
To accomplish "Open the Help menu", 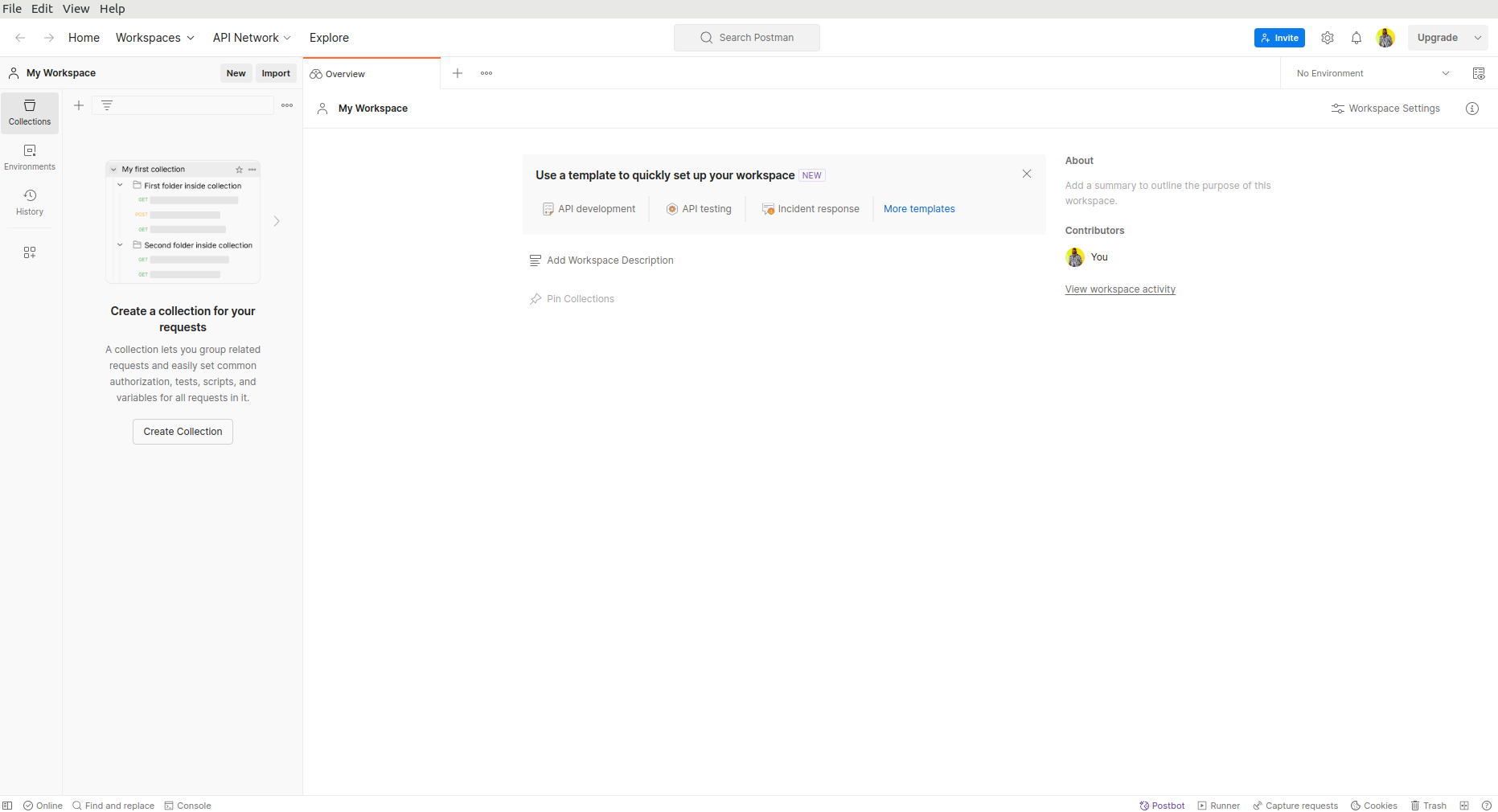I will click(x=113, y=9).
